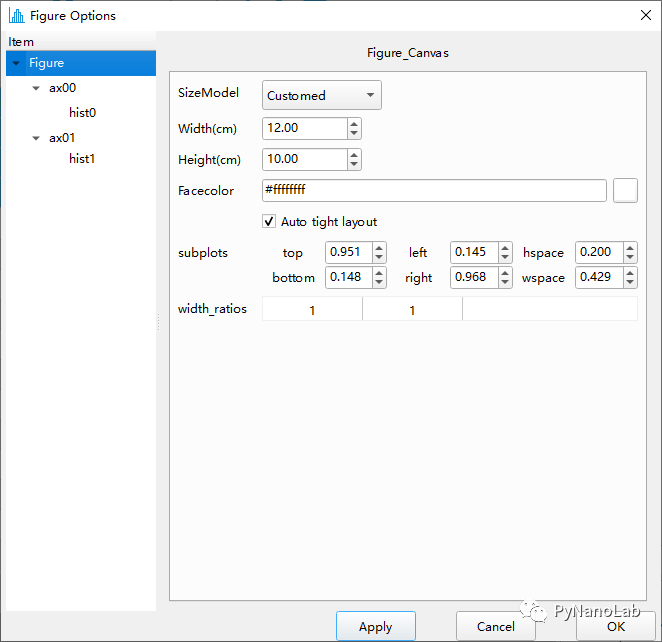Close the Figure Options dialog
This screenshot has width=662, height=642.
[x=646, y=15]
